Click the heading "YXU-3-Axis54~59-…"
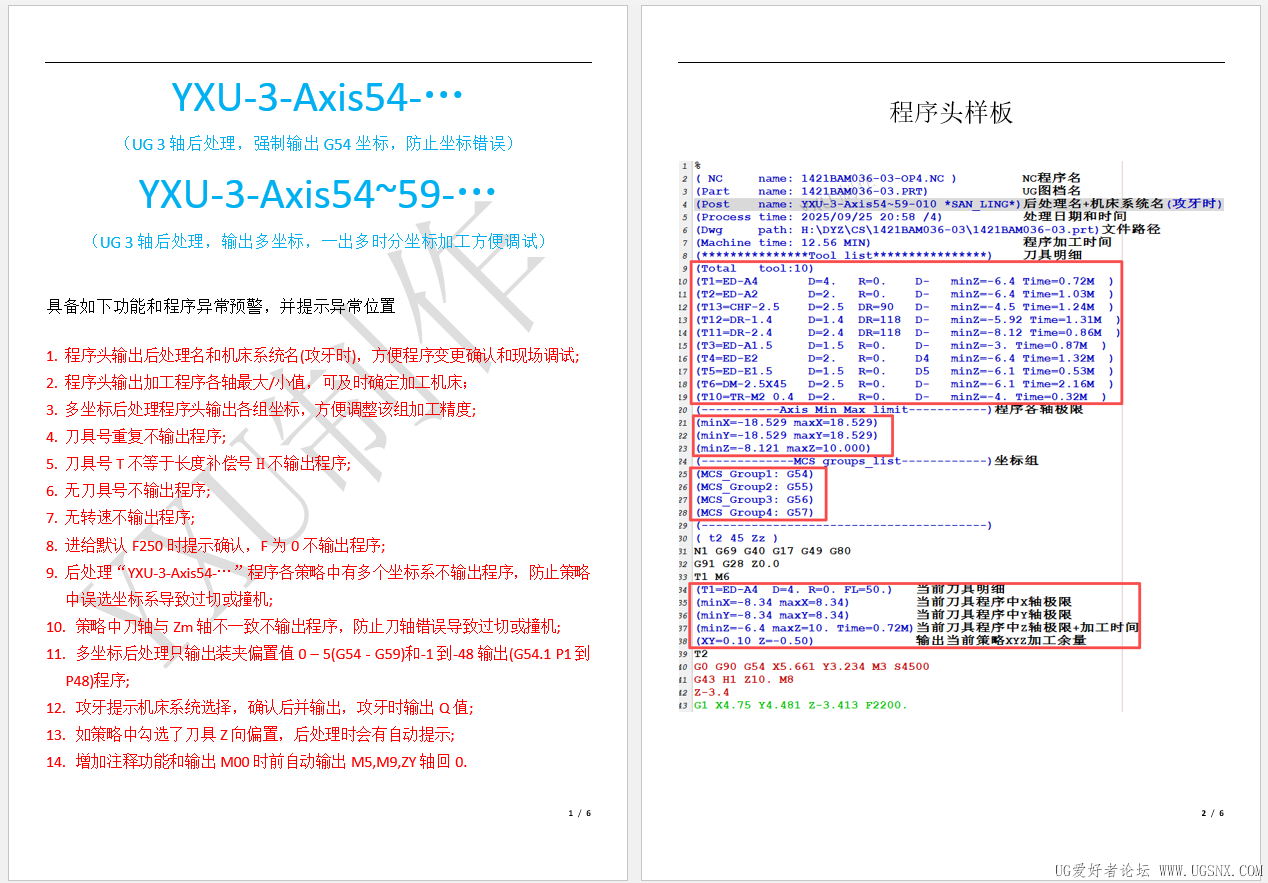 coord(317,194)
